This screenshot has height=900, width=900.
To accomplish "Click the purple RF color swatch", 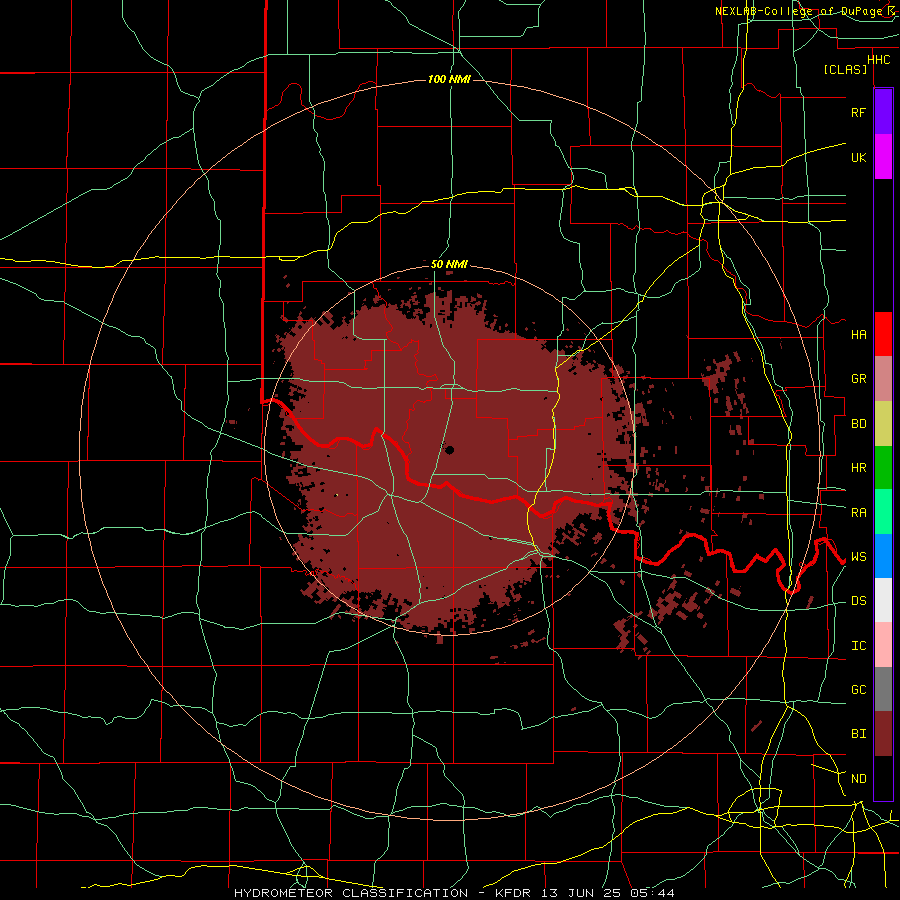I will [883, 112].
